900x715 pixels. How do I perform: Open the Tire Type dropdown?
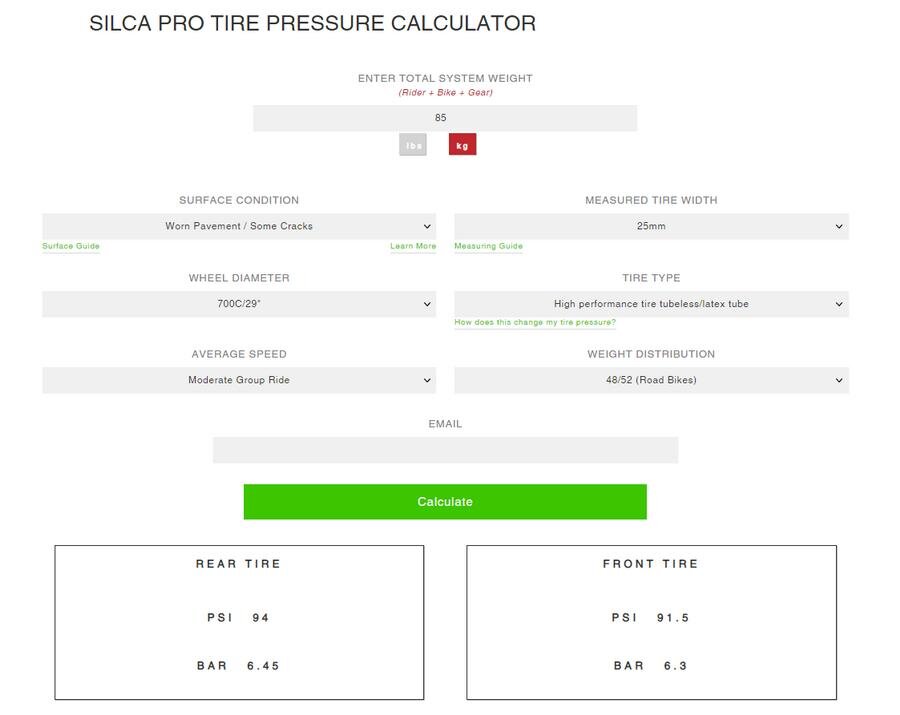(651, 304)
